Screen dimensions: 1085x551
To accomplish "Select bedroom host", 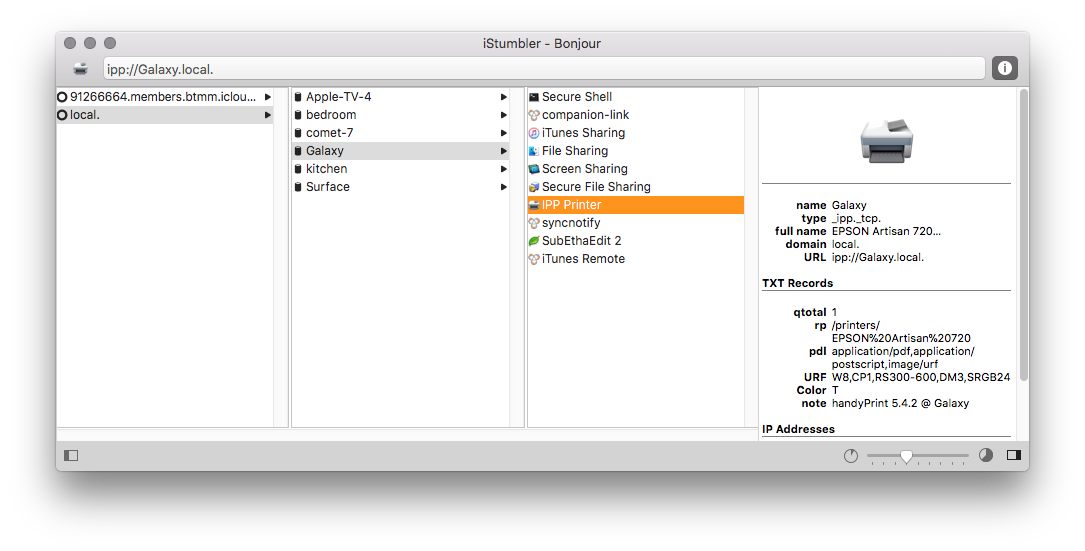I will tap(400, 115).
